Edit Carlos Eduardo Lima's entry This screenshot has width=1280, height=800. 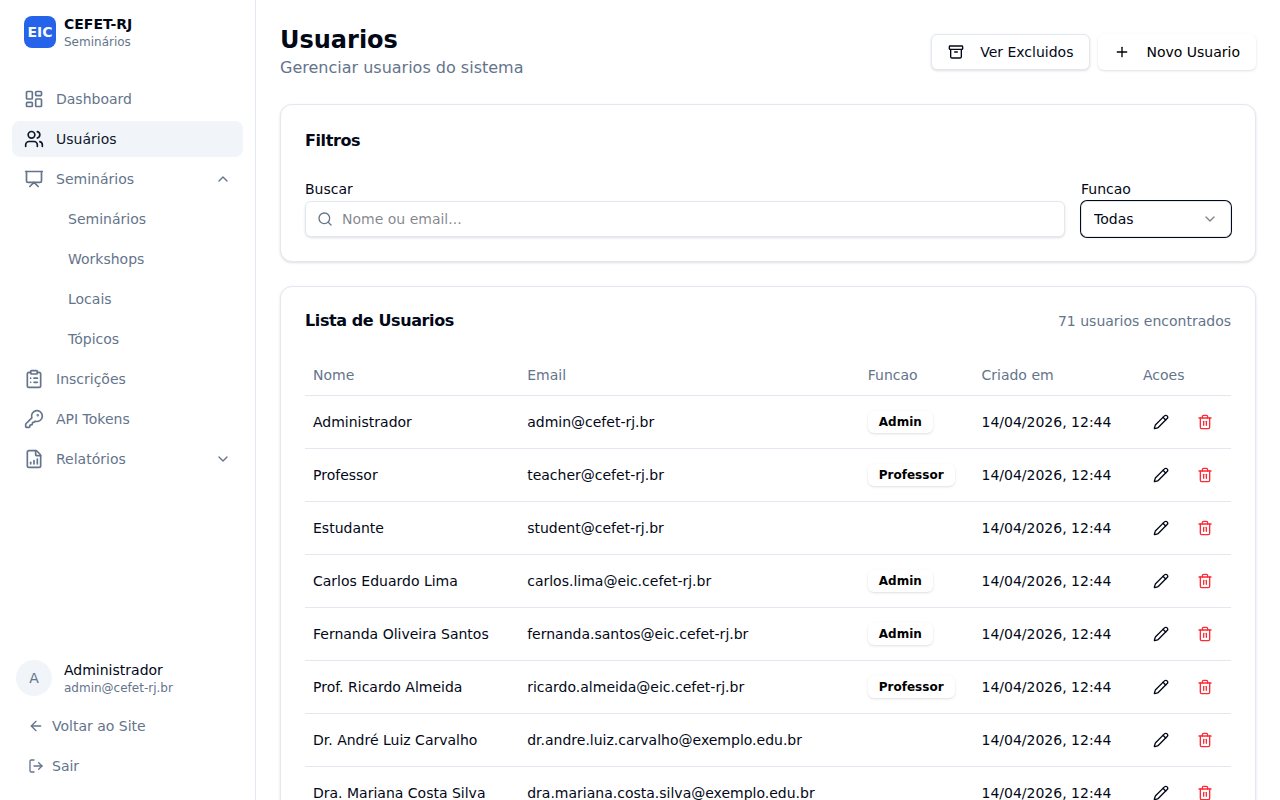click(x=1161, y=581)
